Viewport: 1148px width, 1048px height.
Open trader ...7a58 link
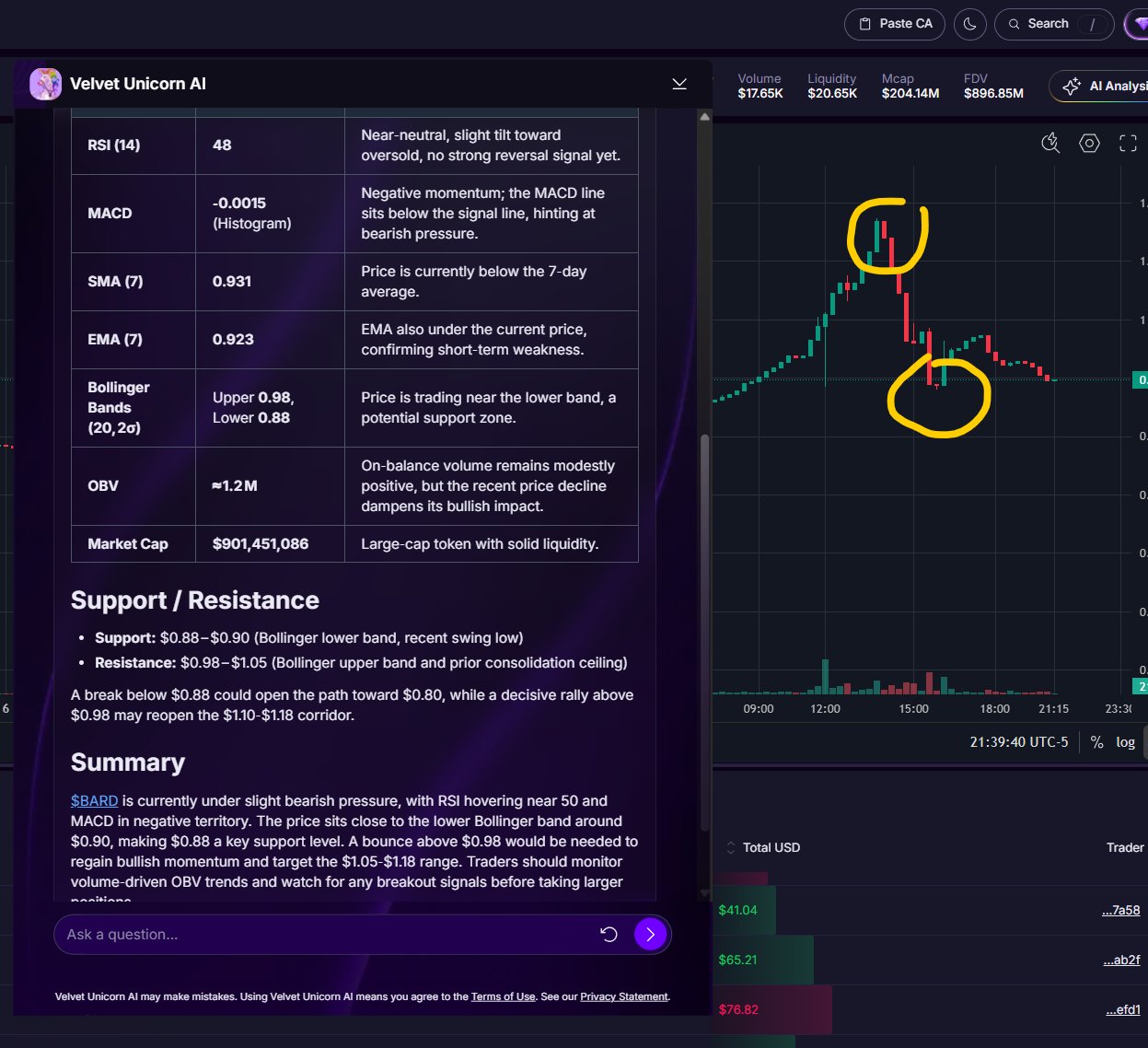pos(1120,910)
